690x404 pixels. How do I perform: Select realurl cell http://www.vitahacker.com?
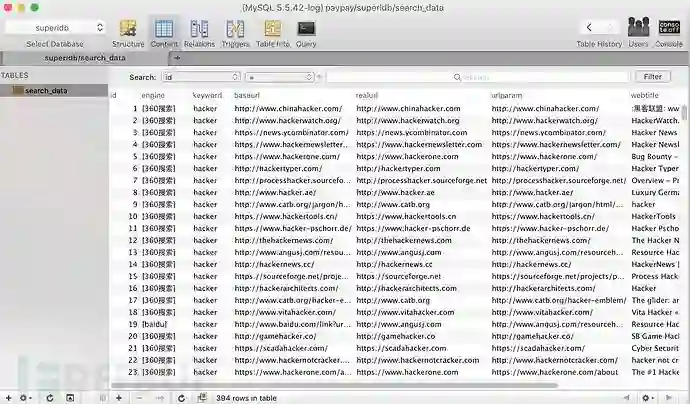[405, 312]
